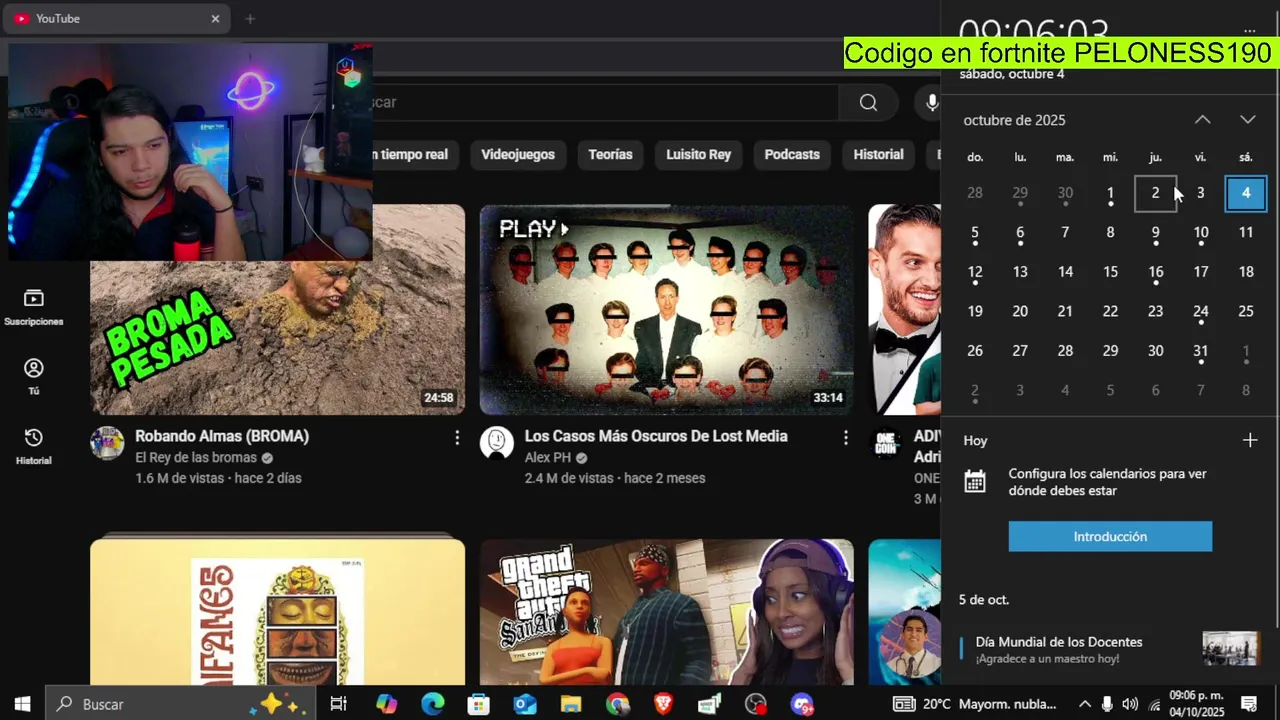
Task: Select October 10 in calendar
Action: coord(1200,233)
